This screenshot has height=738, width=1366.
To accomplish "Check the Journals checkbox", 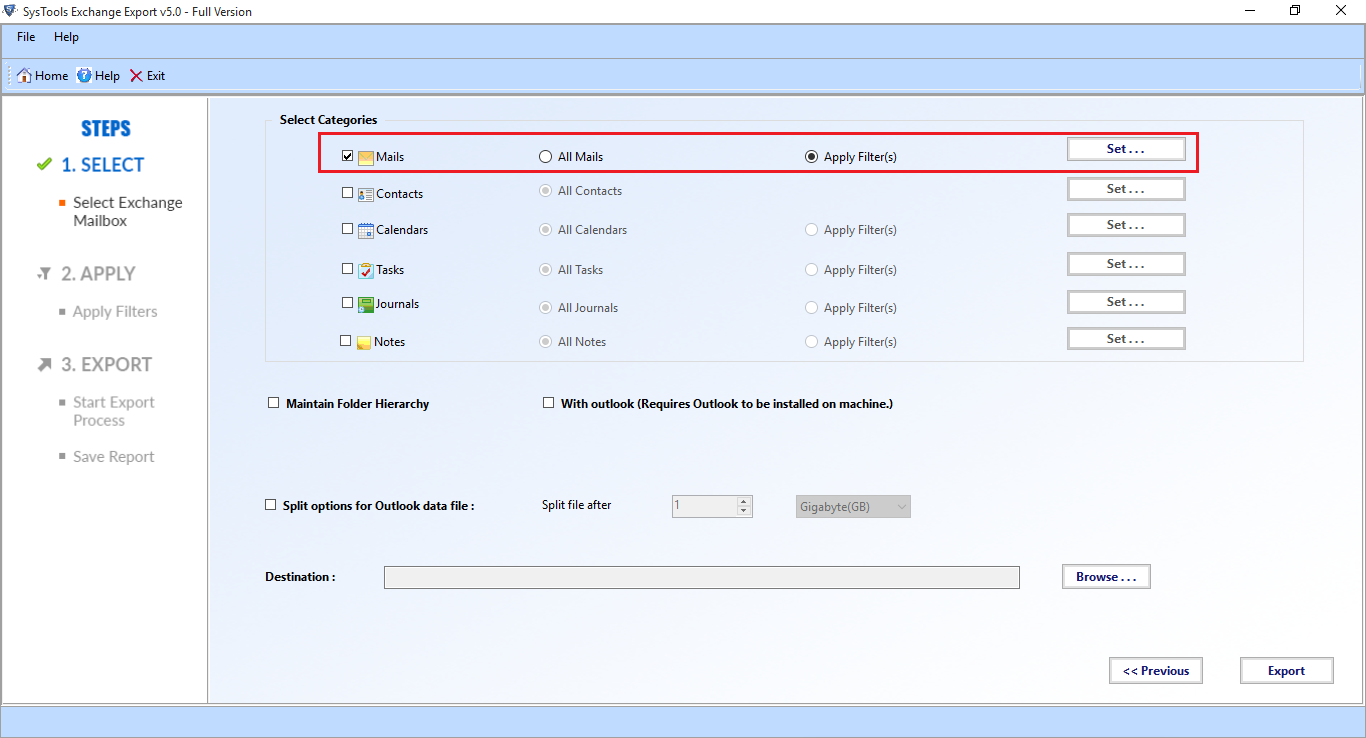I will pos(348,303).
